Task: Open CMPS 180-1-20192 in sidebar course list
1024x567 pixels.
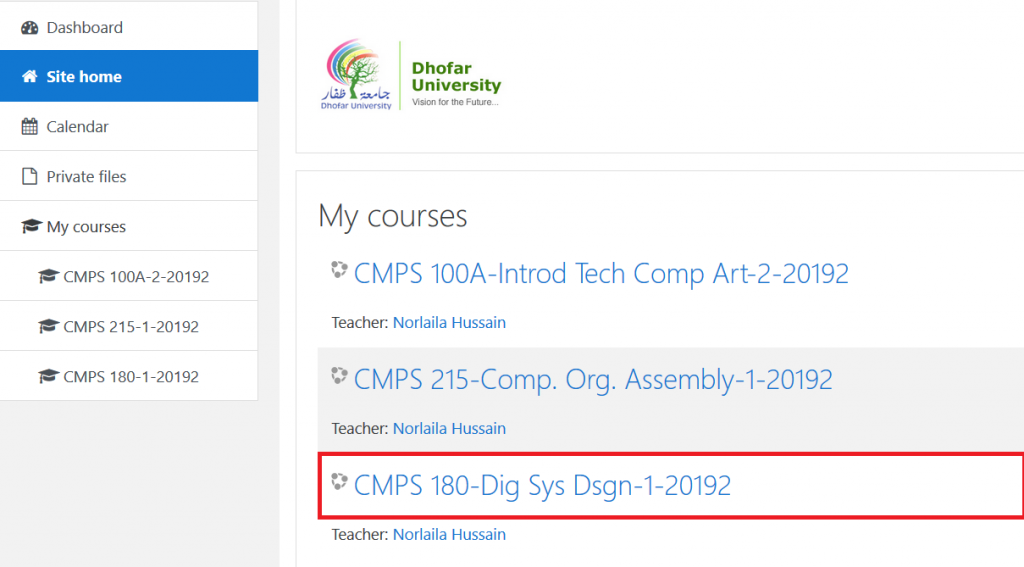Action: (x=129, y=376)
